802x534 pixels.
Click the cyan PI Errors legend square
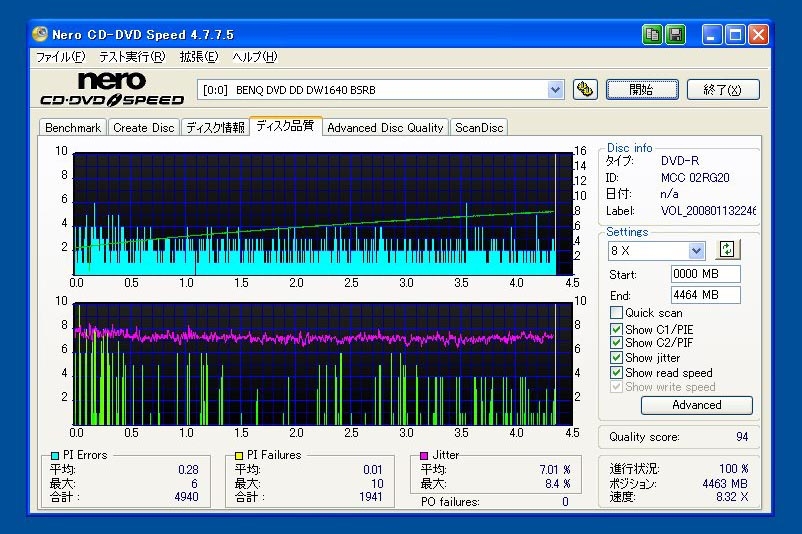[x=55, y=456]
